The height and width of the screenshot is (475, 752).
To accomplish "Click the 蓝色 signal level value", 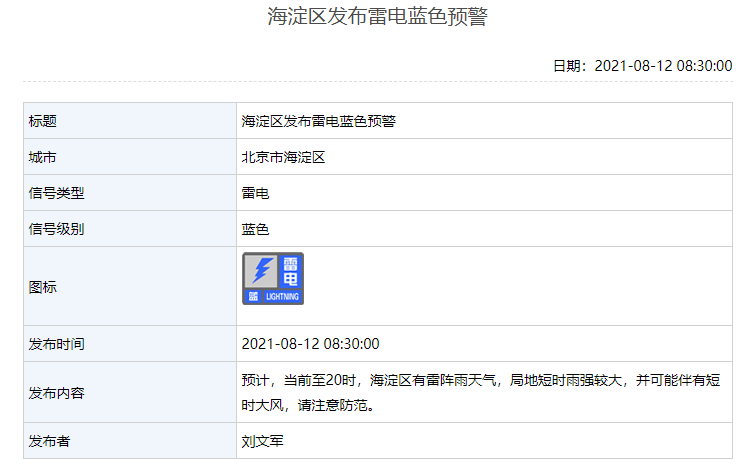I will (256, 229).
